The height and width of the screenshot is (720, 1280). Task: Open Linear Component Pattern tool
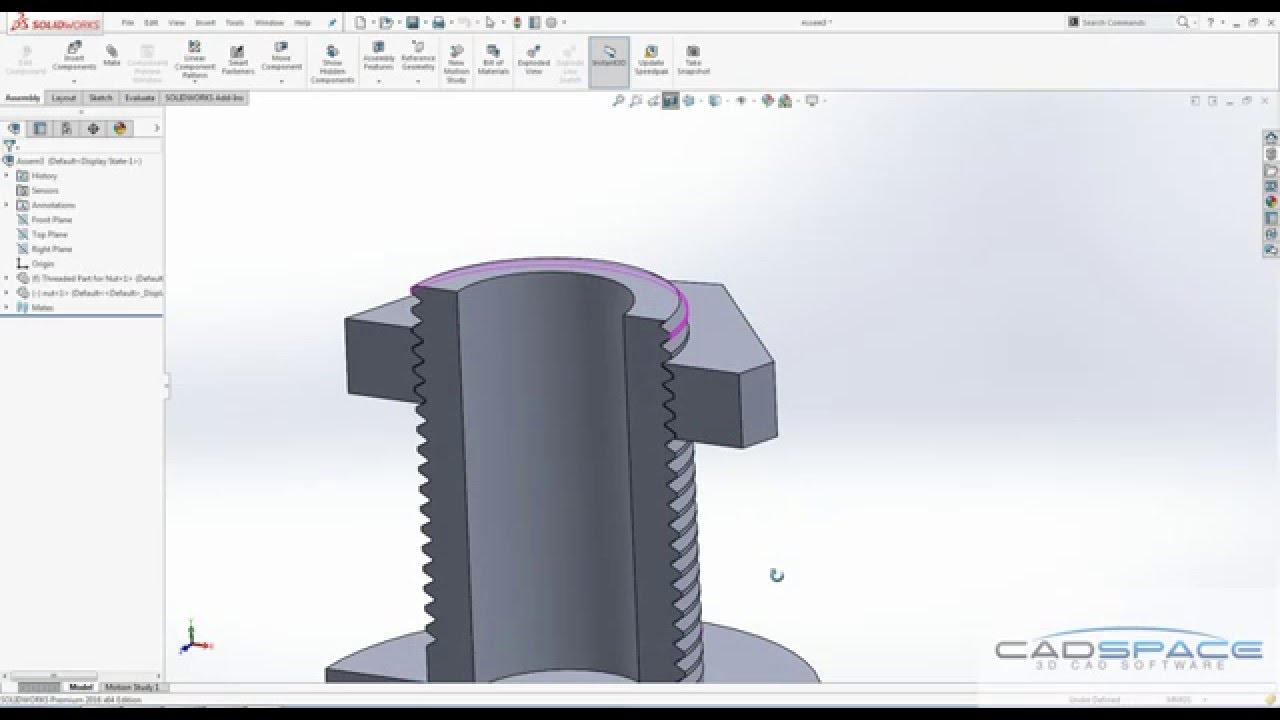click(x=195, y=59)
